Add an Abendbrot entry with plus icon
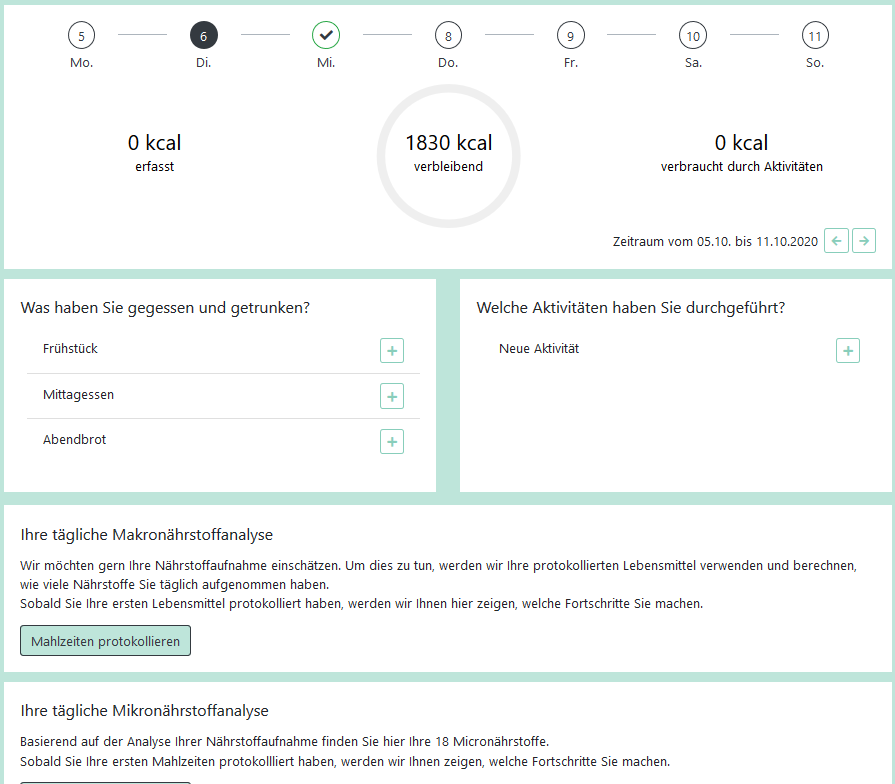The width and height of the screenshot is (895, 784). (x=392, y=442)
